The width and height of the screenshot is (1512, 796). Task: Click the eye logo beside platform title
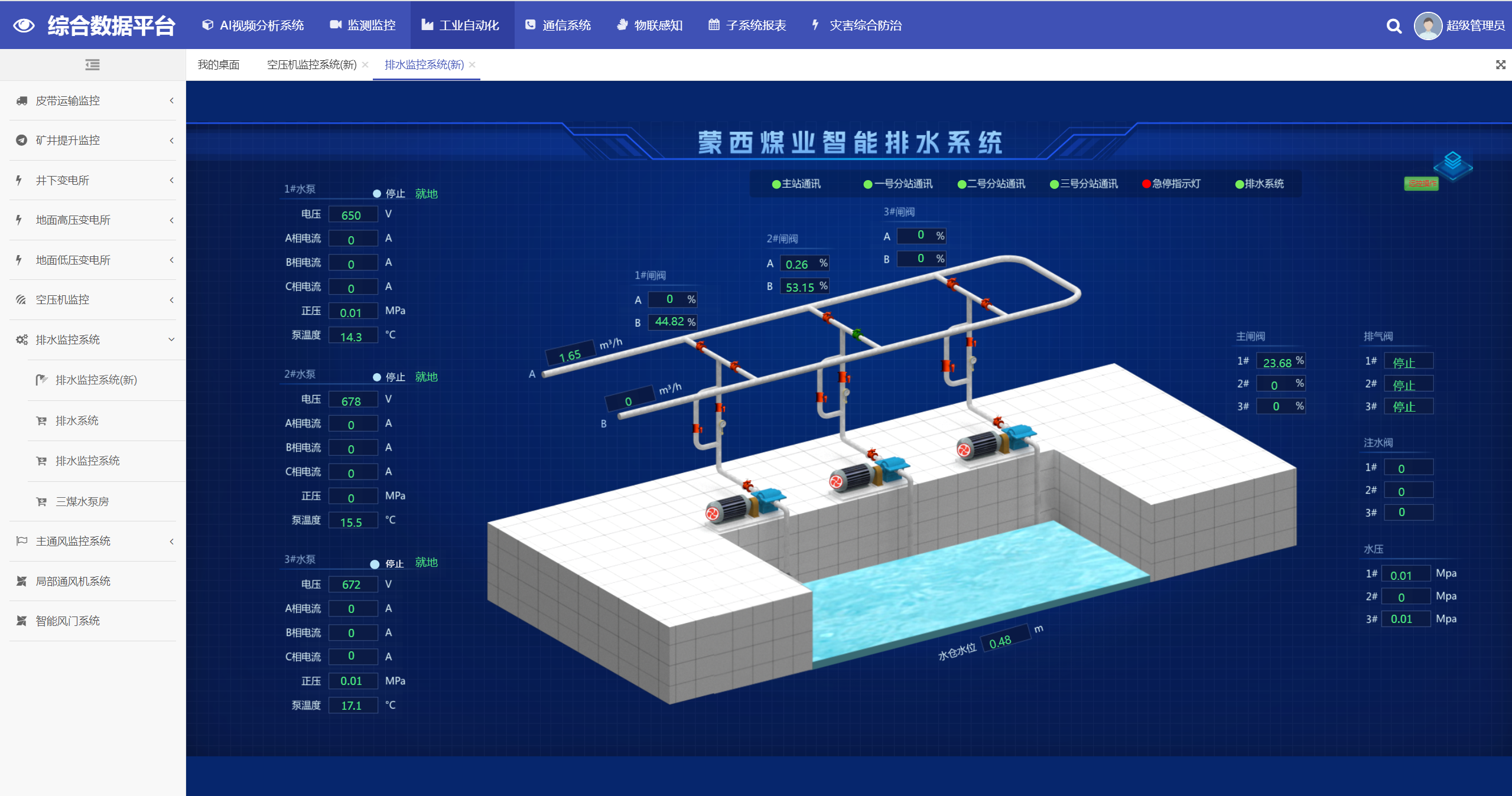click(x=24, y=25)
